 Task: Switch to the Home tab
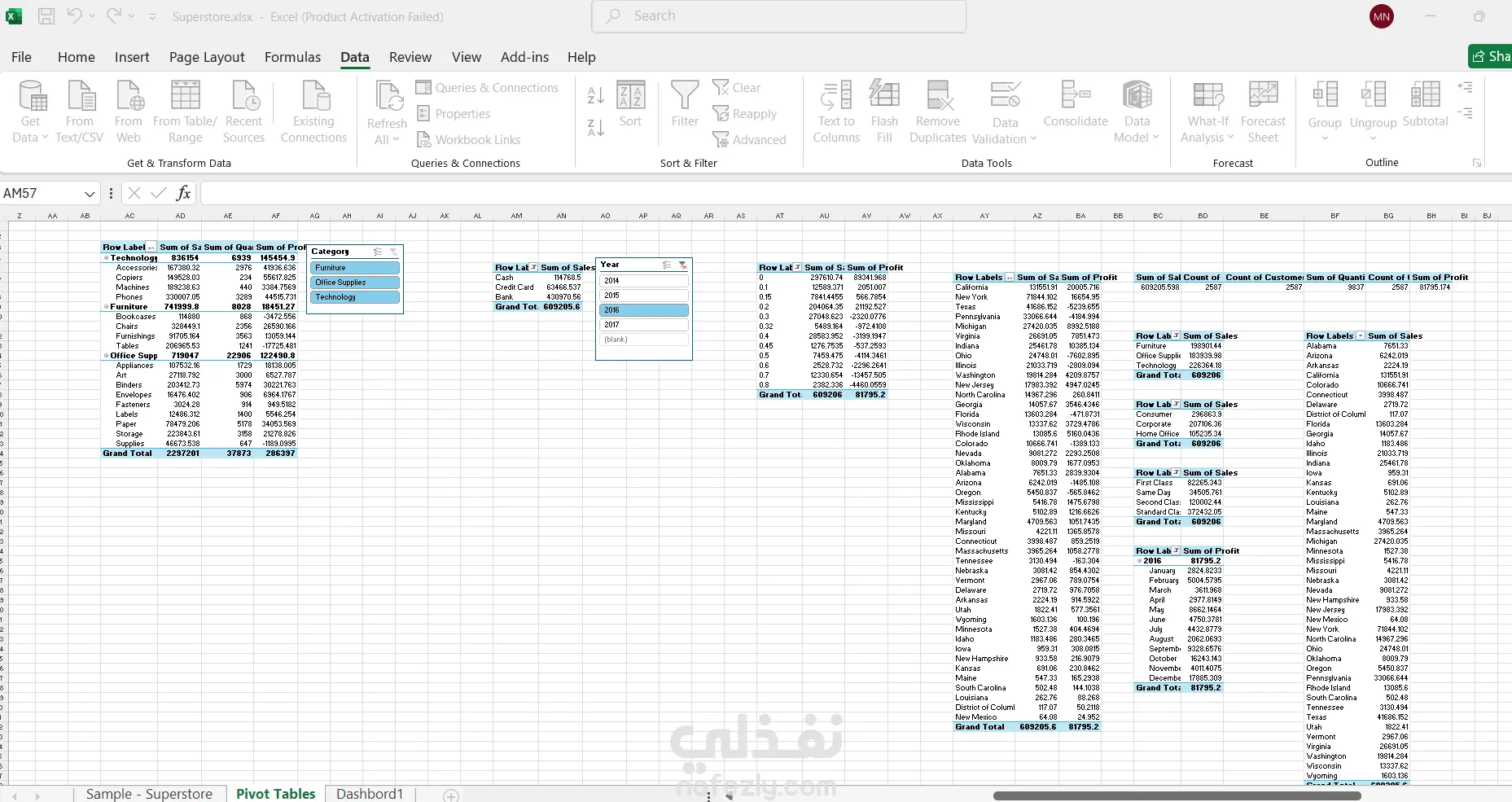click(x=77, y=57)
